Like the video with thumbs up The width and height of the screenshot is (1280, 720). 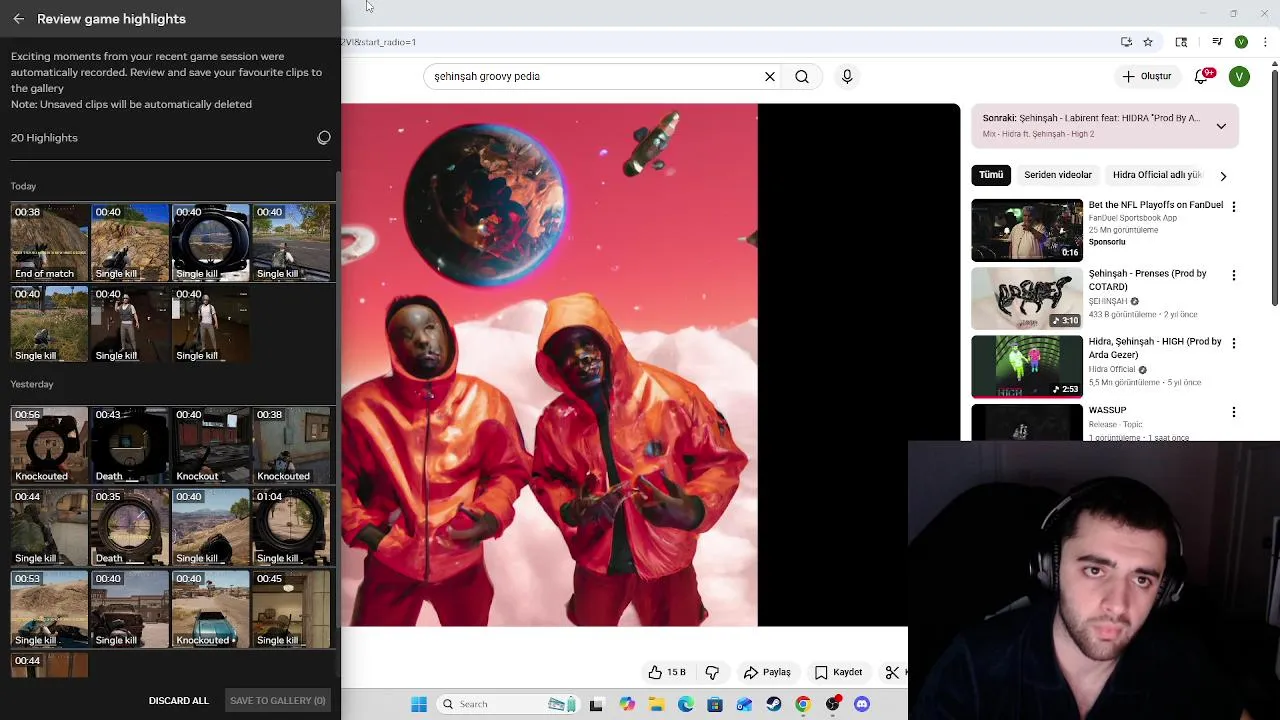pyautogui.click(x=666, y=672)
